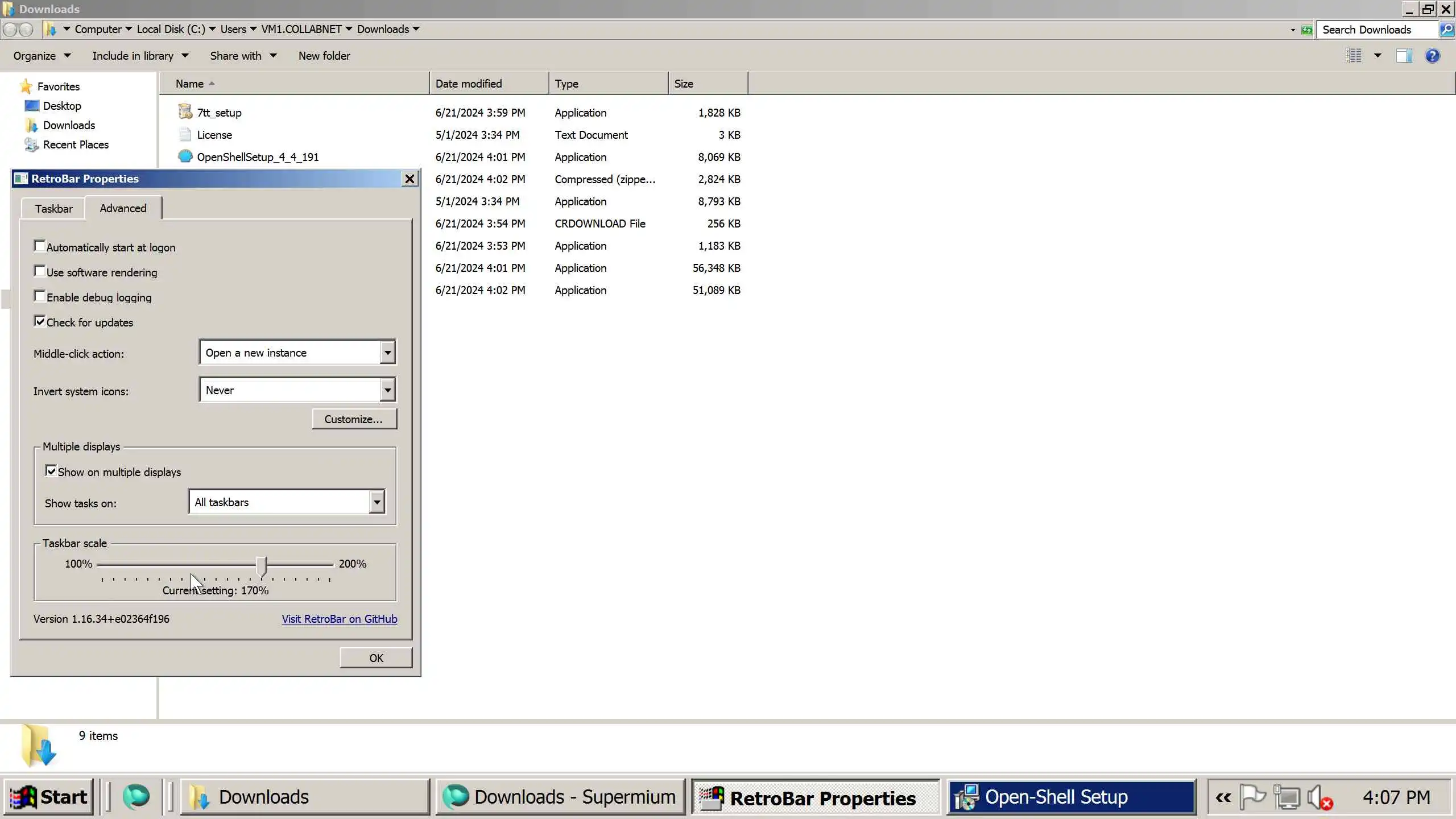1456x819 pixels.
Task: Click the Taskbar scale slider thumb
Action: [261, 566]
